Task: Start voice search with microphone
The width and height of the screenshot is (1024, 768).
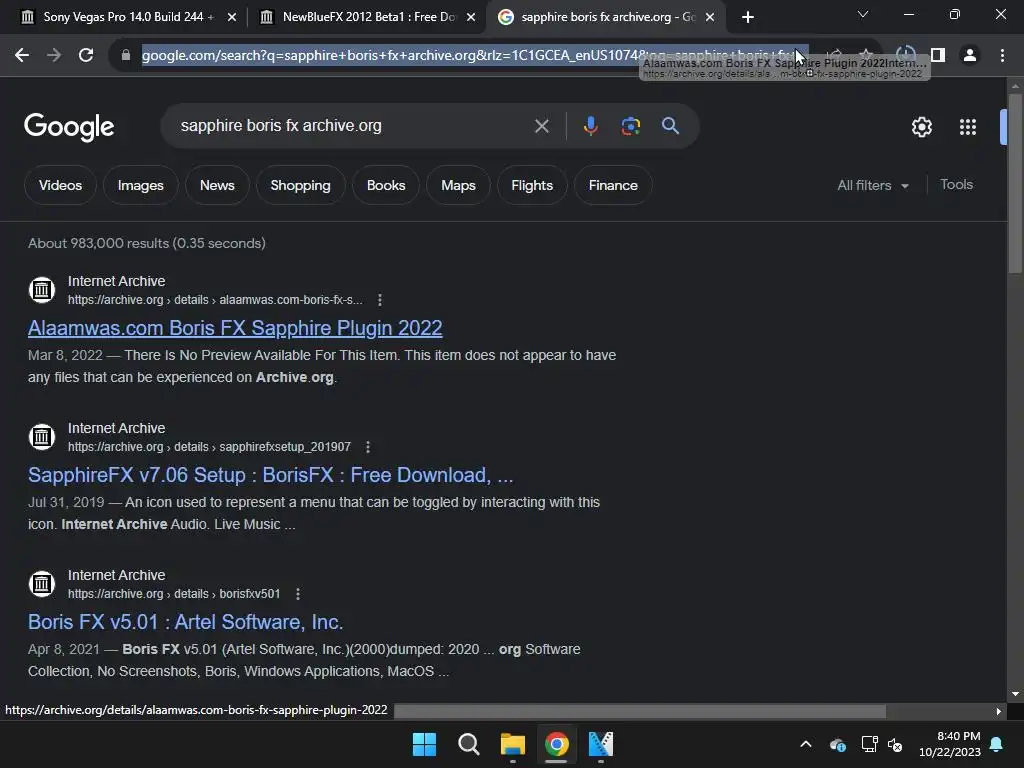Action: point(590,126)
